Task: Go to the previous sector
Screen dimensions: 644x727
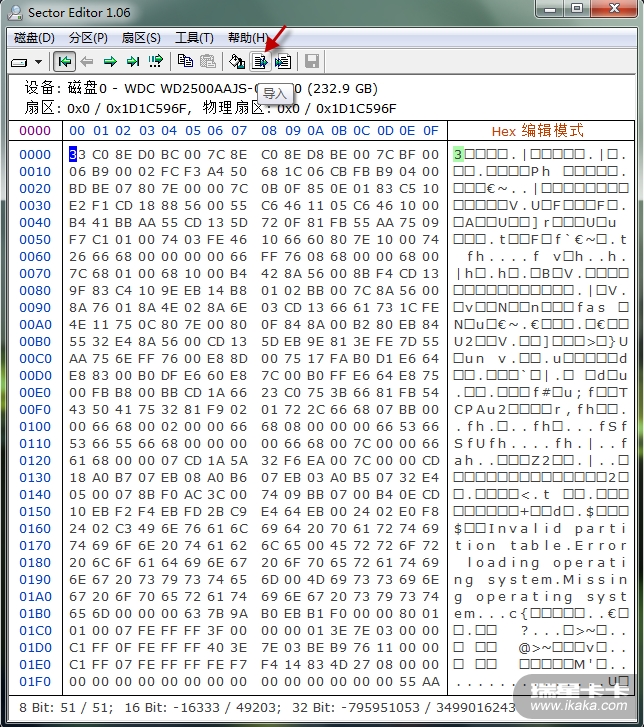Action: coord(87,61)
